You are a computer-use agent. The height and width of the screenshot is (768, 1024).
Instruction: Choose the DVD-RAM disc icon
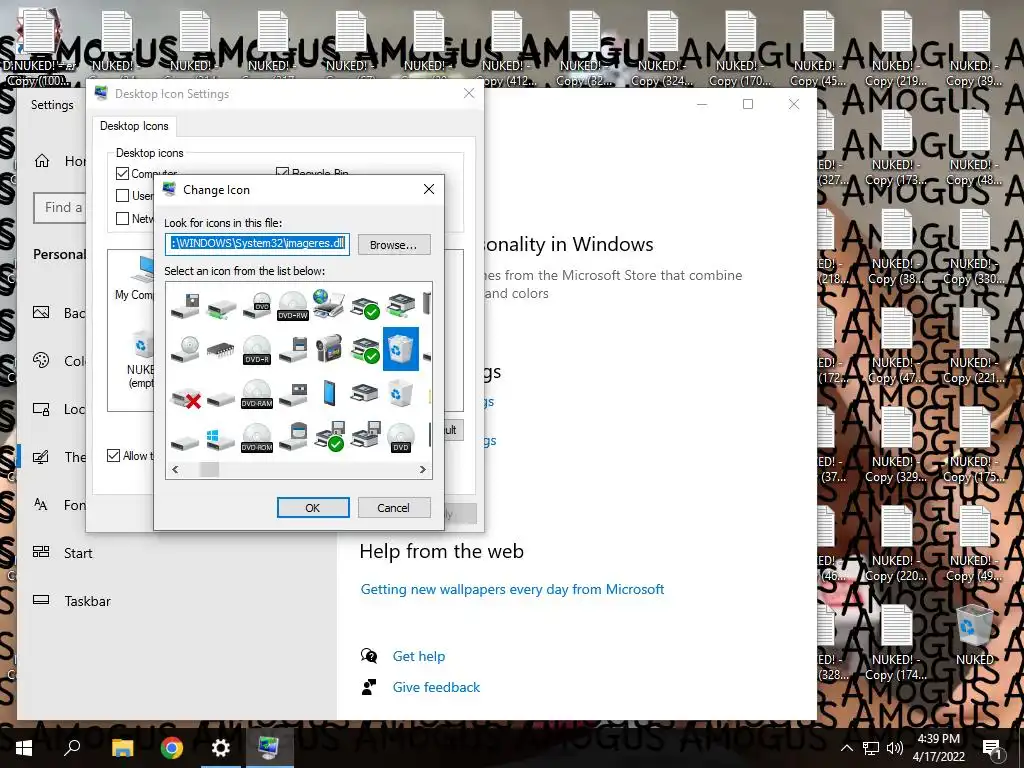coord(257,394)
